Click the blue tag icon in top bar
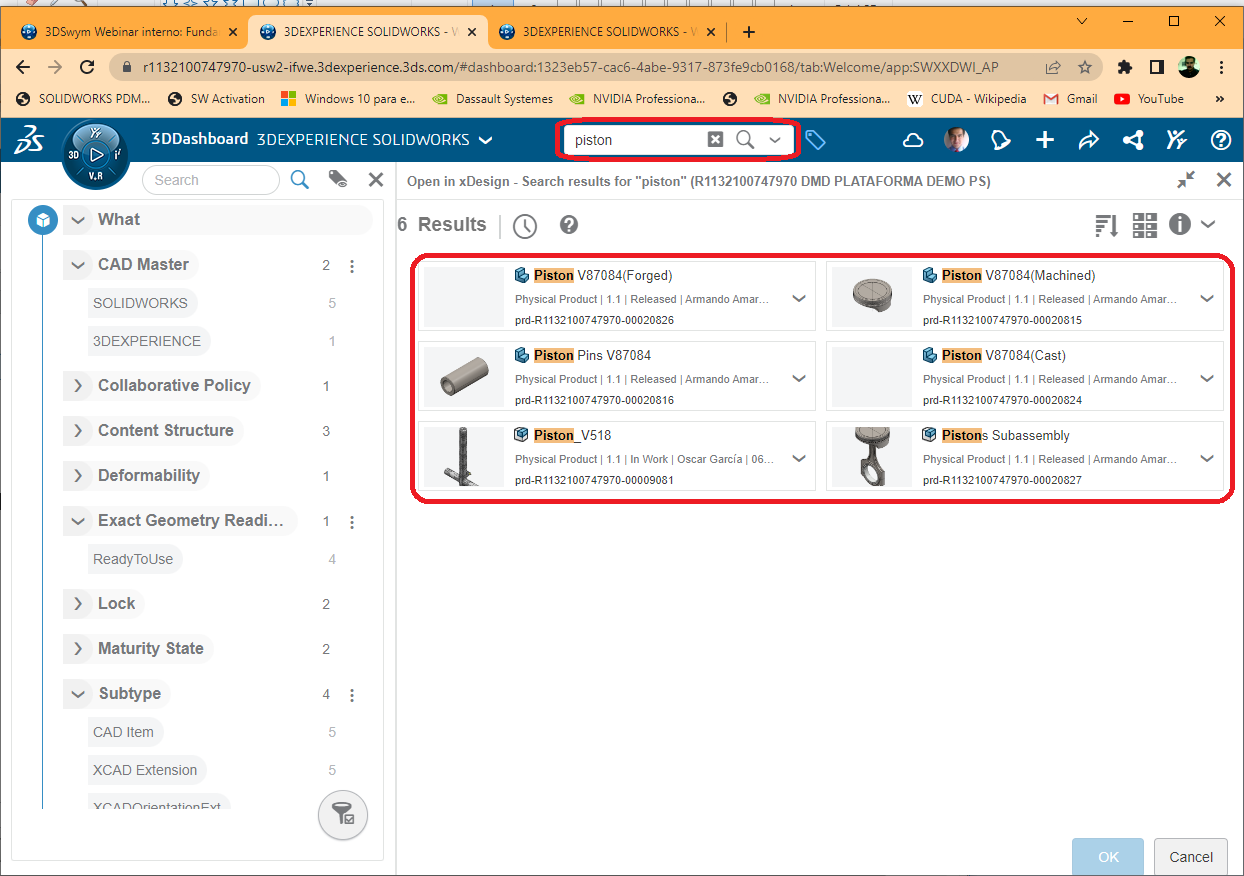This screenshot has height=876, width=1244. point(816,141)
